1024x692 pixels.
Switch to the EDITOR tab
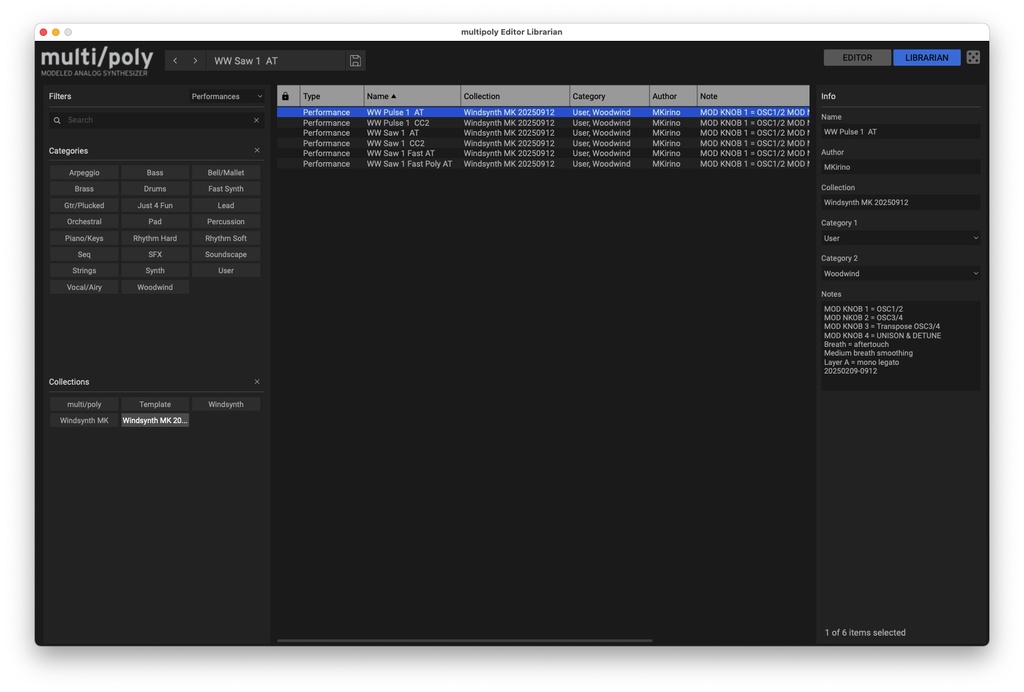857,57
